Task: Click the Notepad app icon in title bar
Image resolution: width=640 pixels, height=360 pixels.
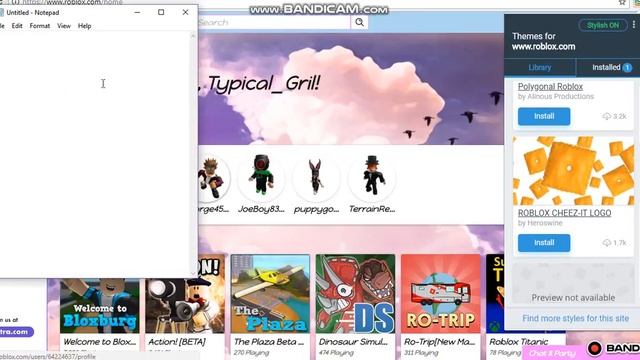Action: point(2,13)
